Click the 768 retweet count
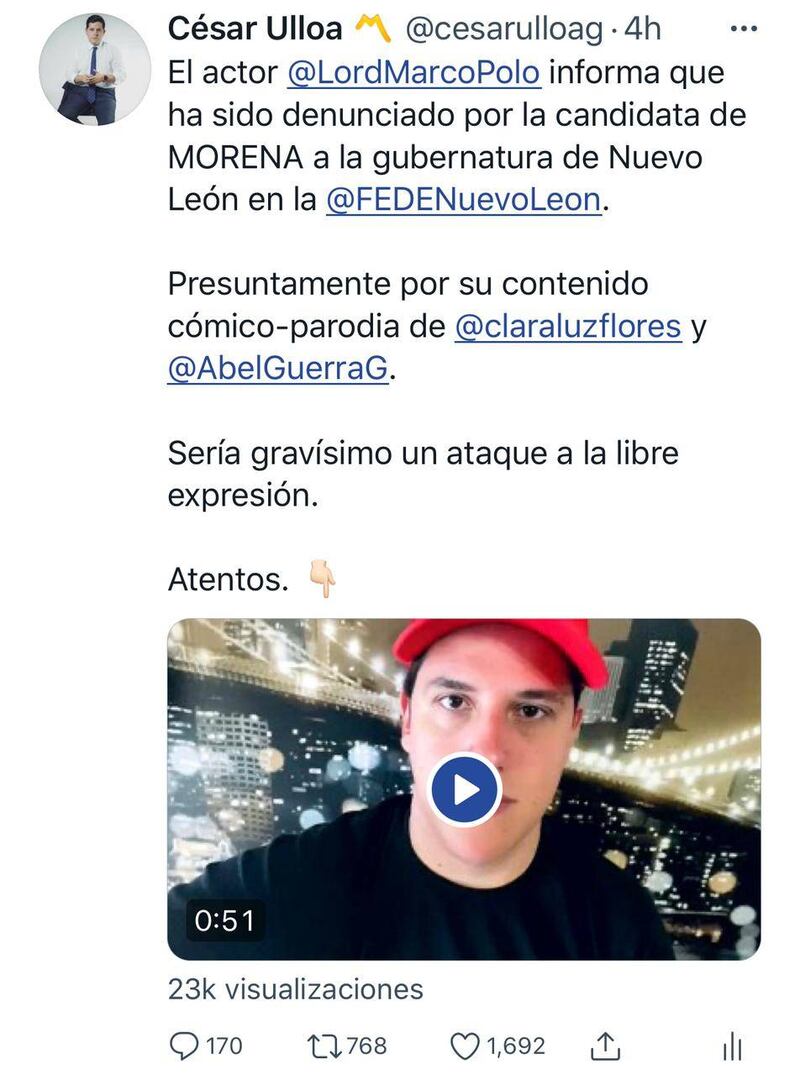This screenshot has height=1075, width=800. click(x=367, y=1046)
